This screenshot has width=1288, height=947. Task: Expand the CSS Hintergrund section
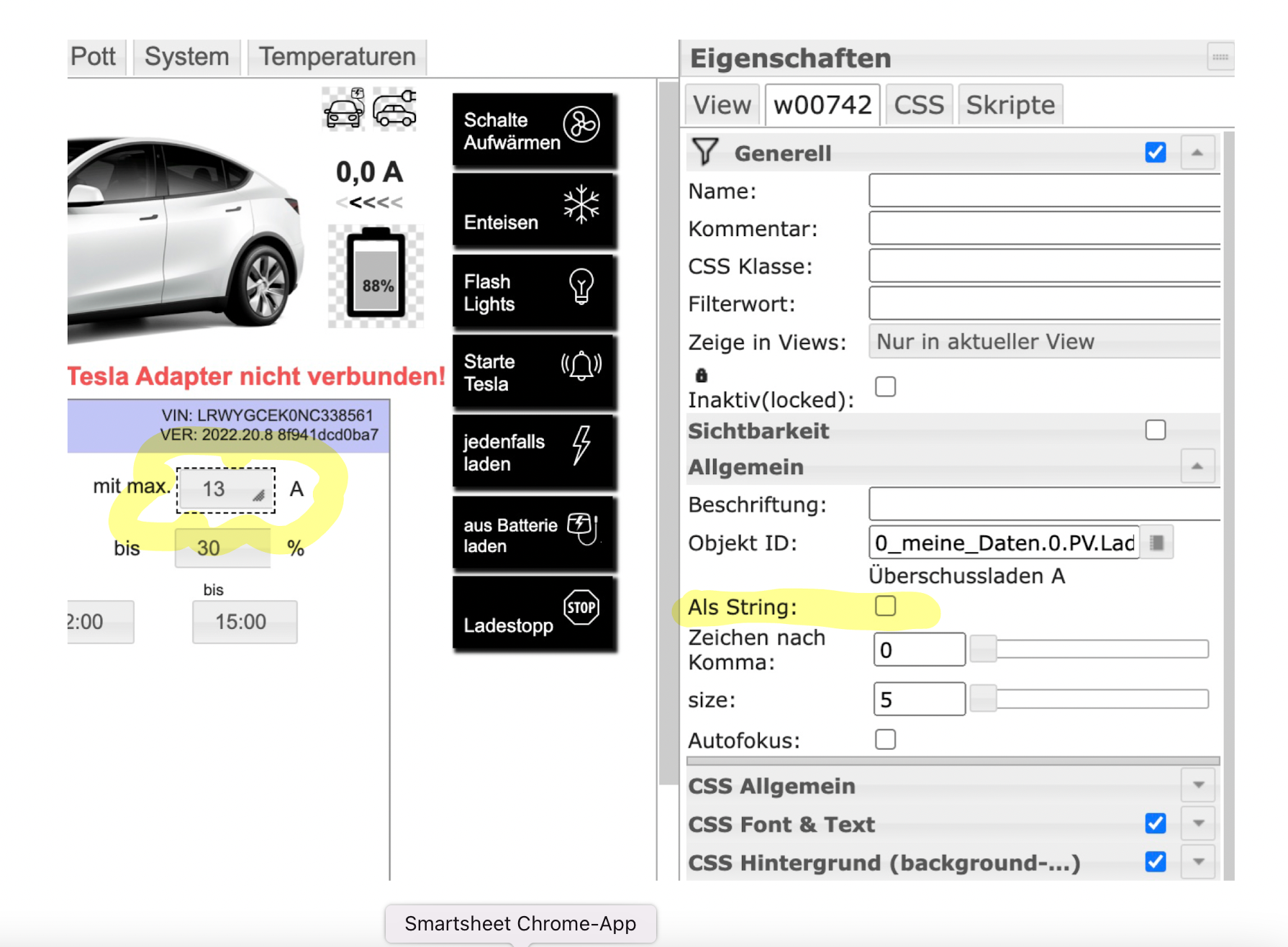click(x=1198, y=861)
